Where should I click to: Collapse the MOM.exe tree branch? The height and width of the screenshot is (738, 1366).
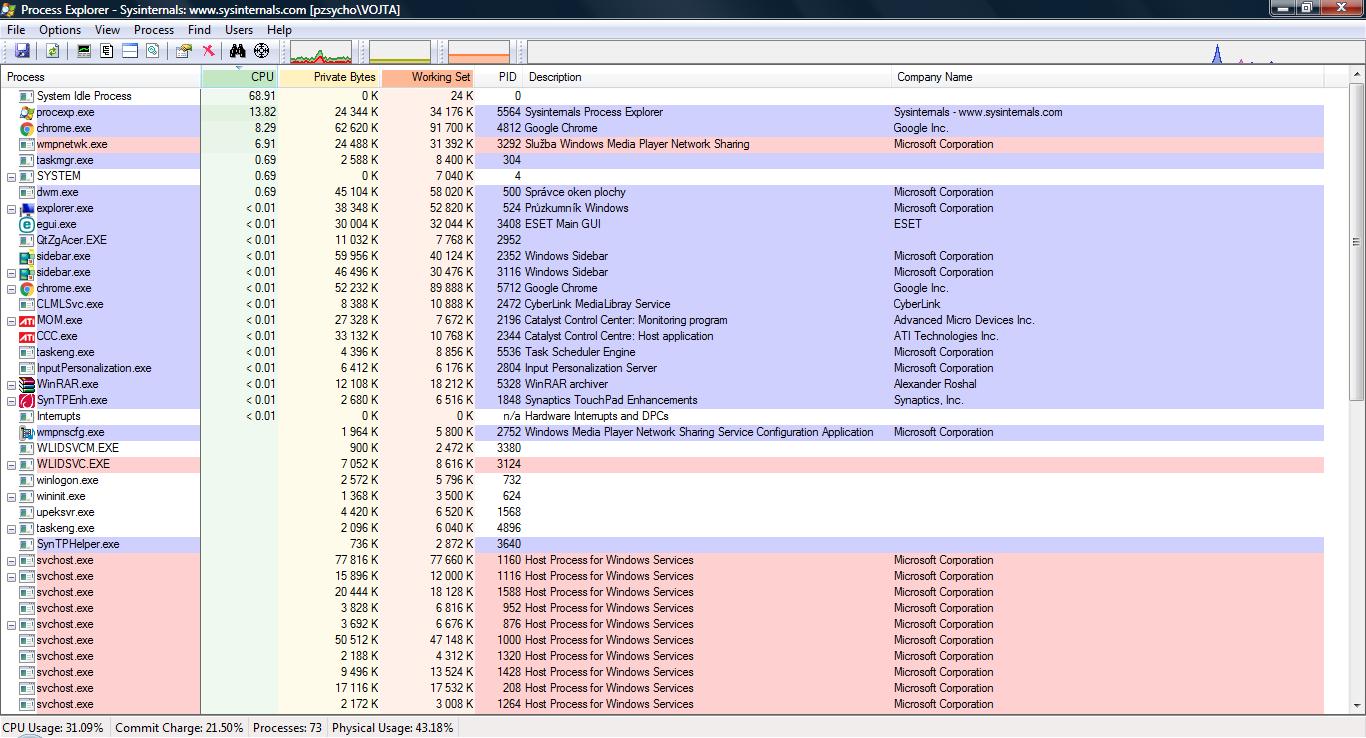click(x=12, y=320)
